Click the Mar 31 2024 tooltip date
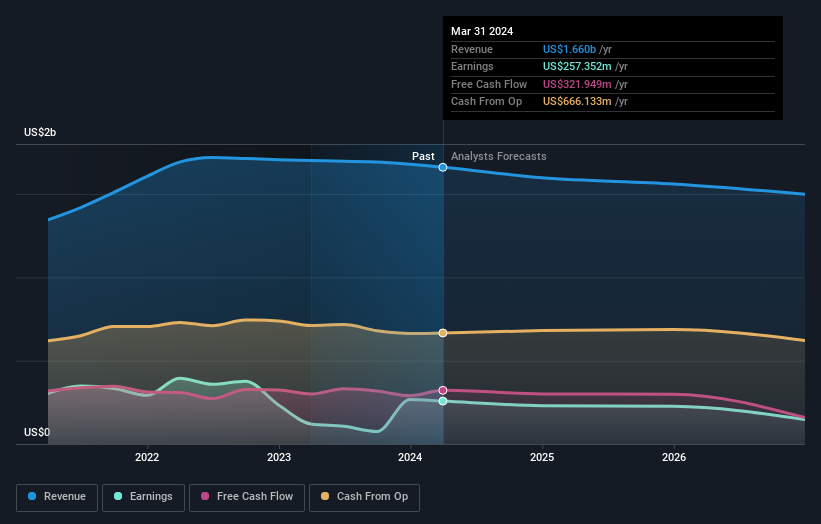 [482, 31]
